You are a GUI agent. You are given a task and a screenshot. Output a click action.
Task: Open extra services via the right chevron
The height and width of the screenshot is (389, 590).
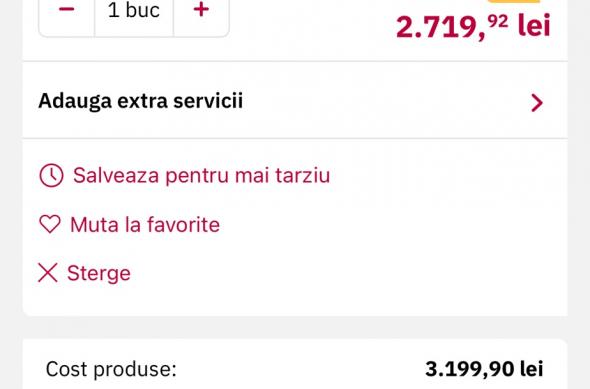click(x=537, y=102)
